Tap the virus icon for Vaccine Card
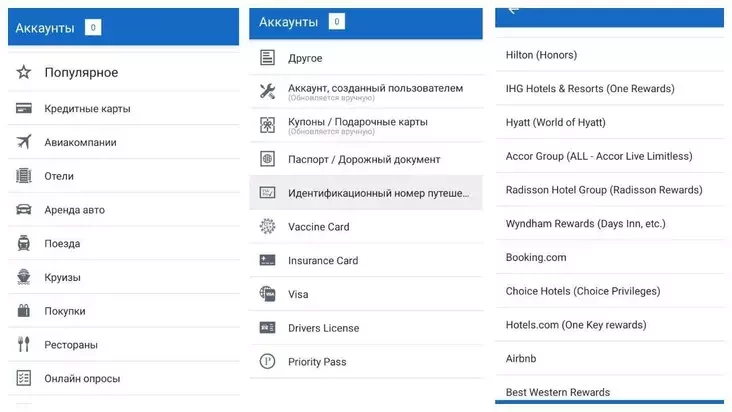The image size is (732, 412). tap(267, 226)
